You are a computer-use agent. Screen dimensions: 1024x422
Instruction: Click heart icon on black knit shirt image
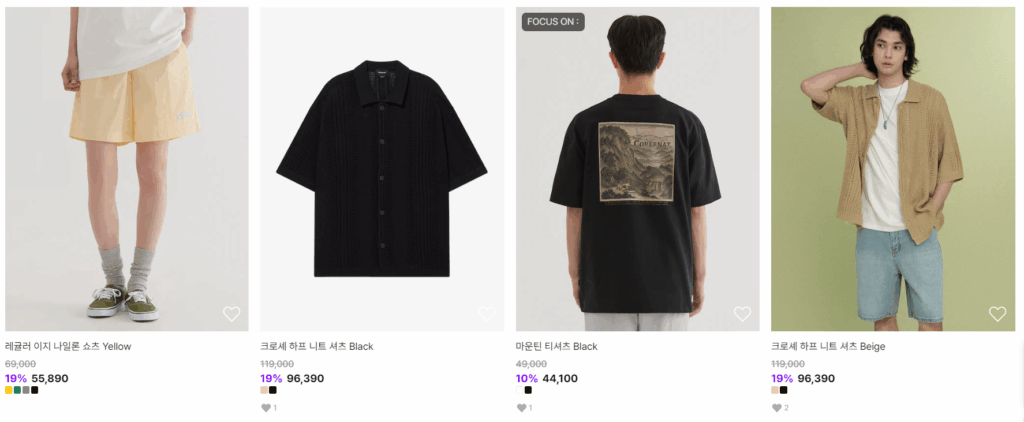click(487, 314)
